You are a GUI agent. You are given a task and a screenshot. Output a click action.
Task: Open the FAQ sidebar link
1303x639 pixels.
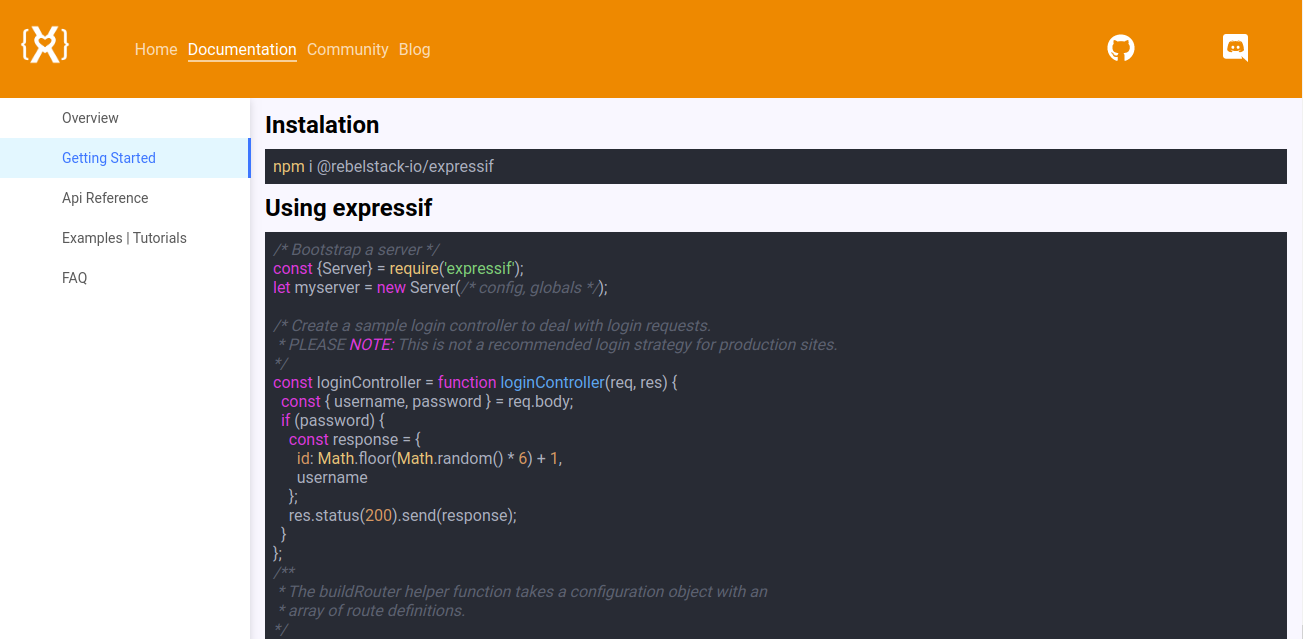point(75,278)
